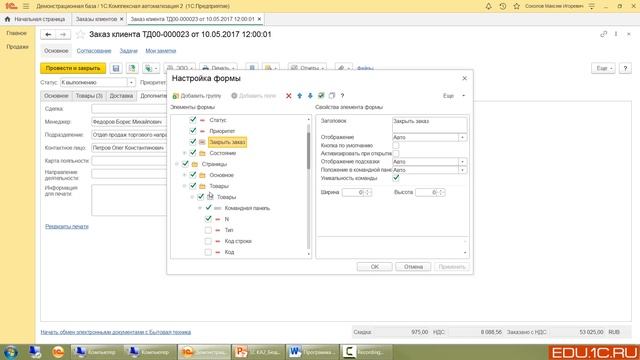Open PowerPoint from the taskbar
640x360 pixels.
coord(258,352)
